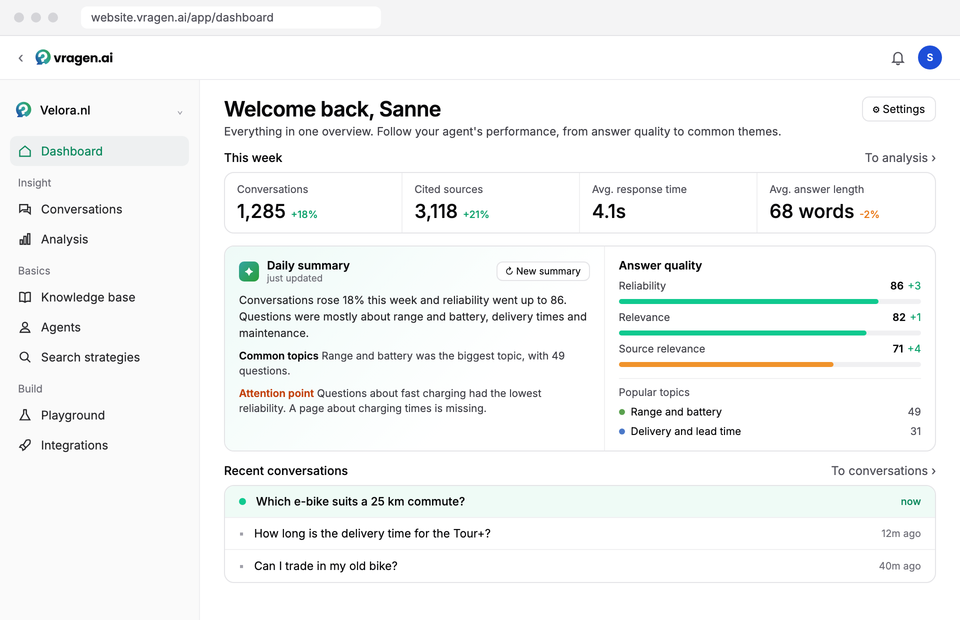Open the Agents menu item
The image size is (960, 620).
[99, 327]
